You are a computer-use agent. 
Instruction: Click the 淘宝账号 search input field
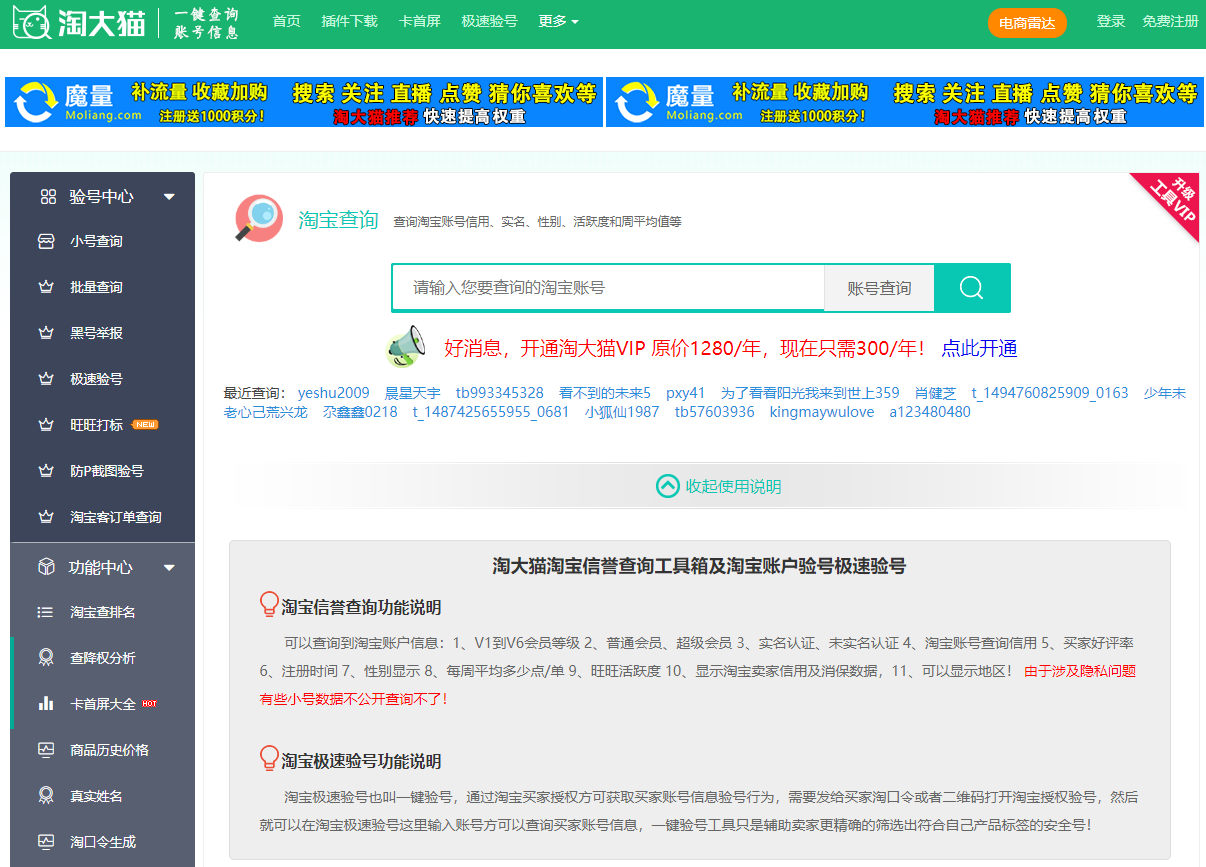tap(608, 288)
